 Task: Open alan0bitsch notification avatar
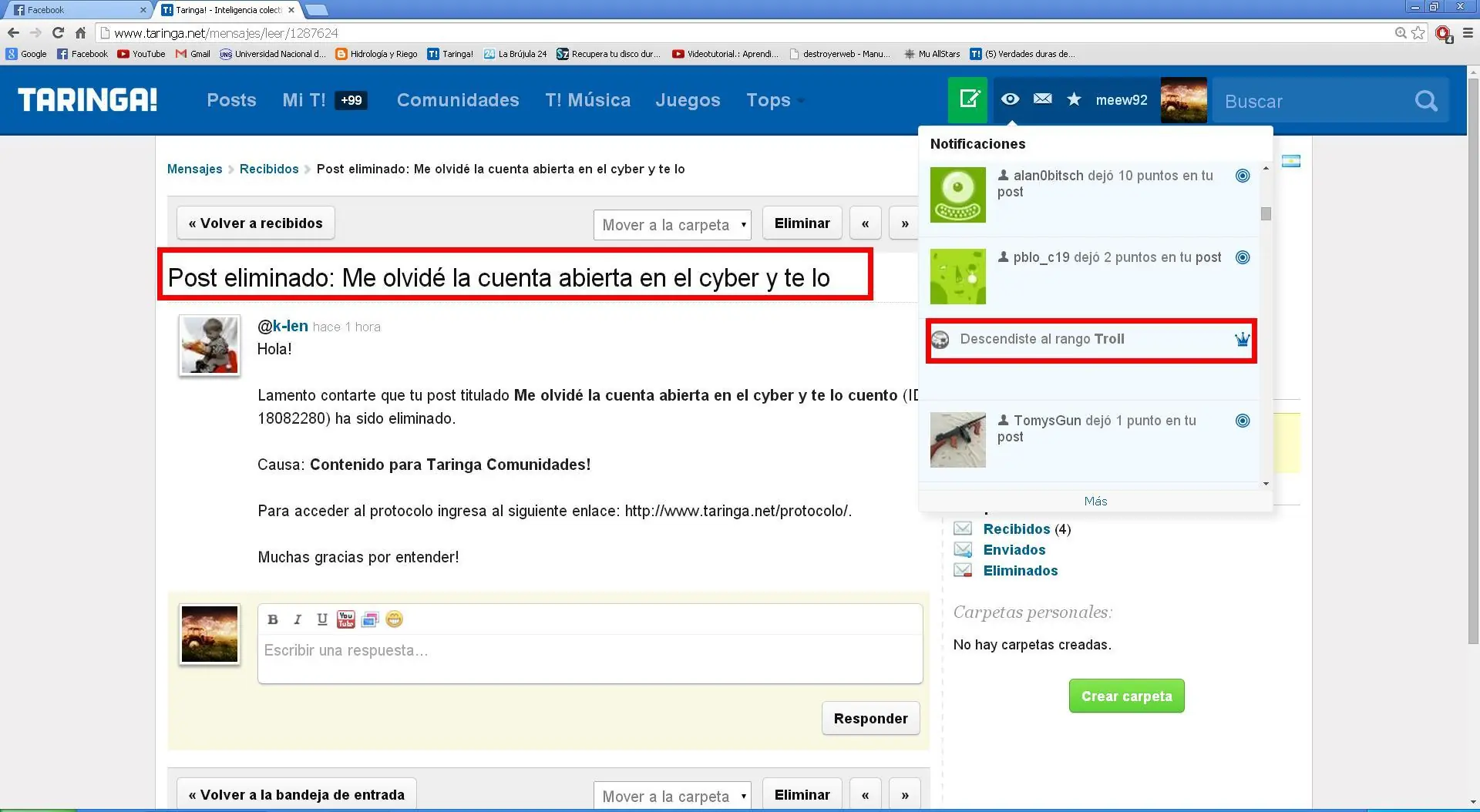click(957, 195)
